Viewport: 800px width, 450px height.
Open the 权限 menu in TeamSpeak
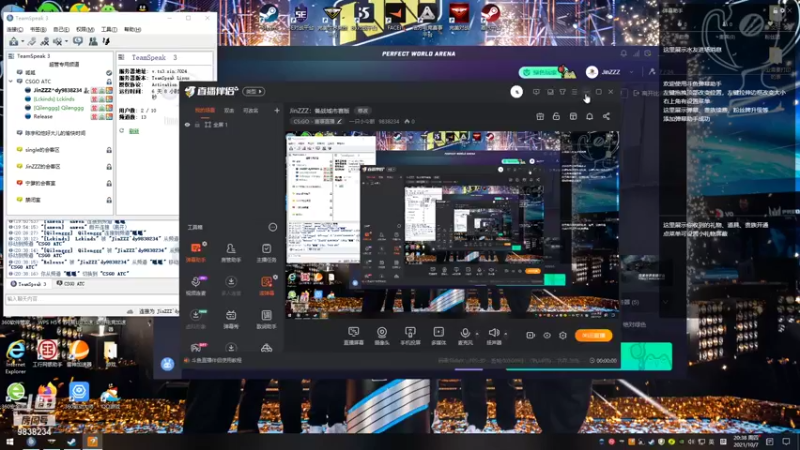coord(85,29)
